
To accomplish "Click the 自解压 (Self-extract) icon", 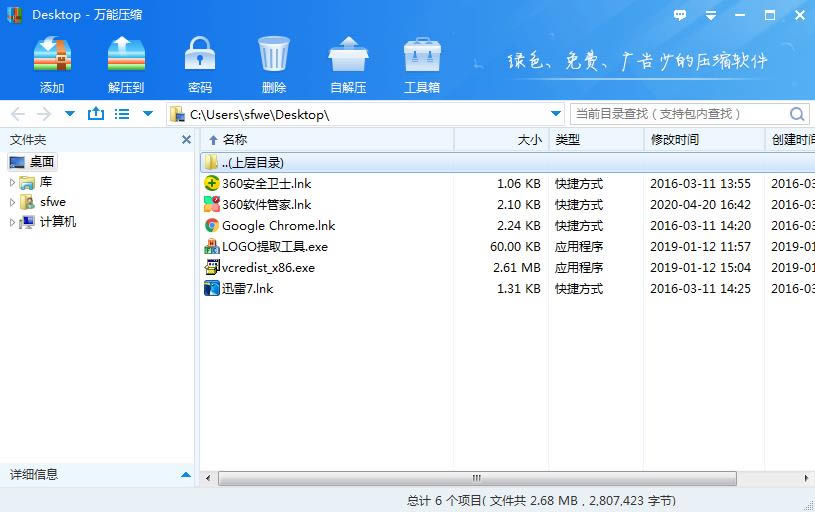I will [x=348, y=54].
